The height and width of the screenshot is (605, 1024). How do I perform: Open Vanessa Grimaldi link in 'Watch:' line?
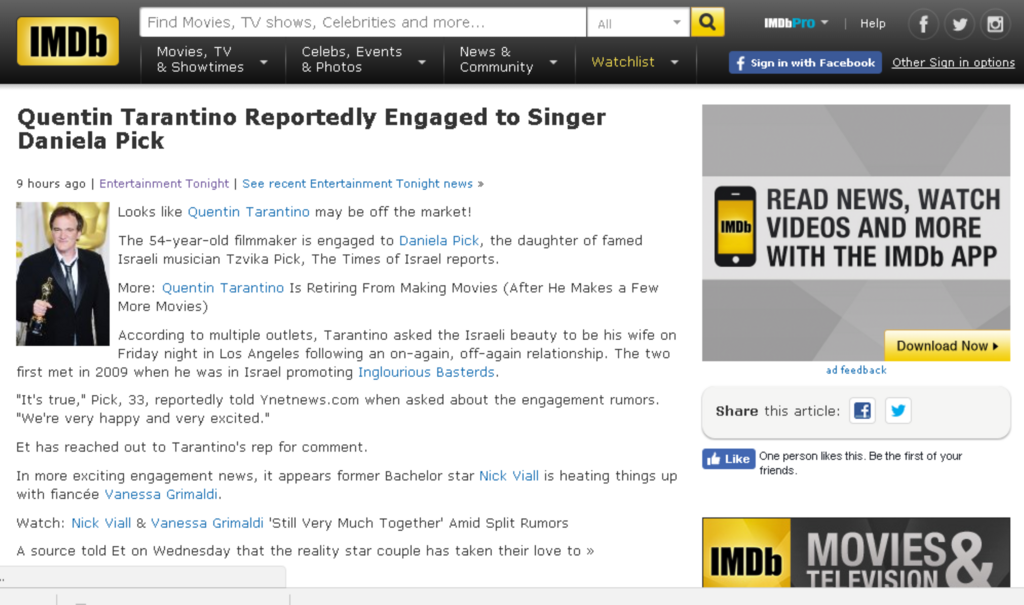point(207,523)
